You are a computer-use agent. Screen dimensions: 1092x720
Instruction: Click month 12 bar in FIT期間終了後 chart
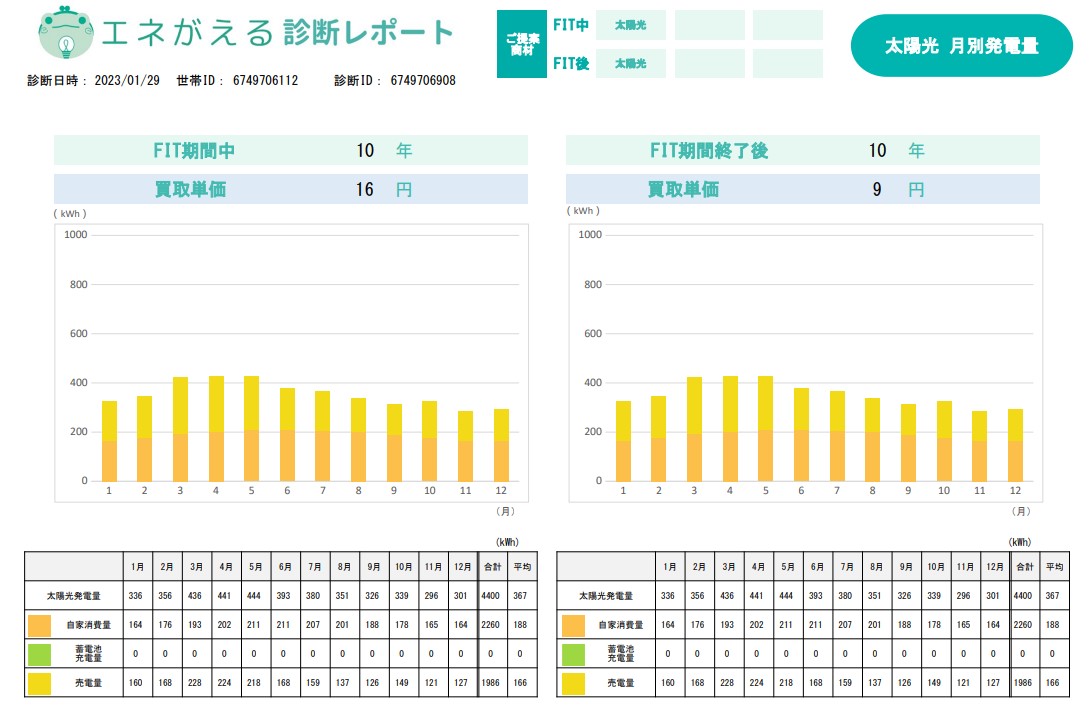tap(1015, 445)
